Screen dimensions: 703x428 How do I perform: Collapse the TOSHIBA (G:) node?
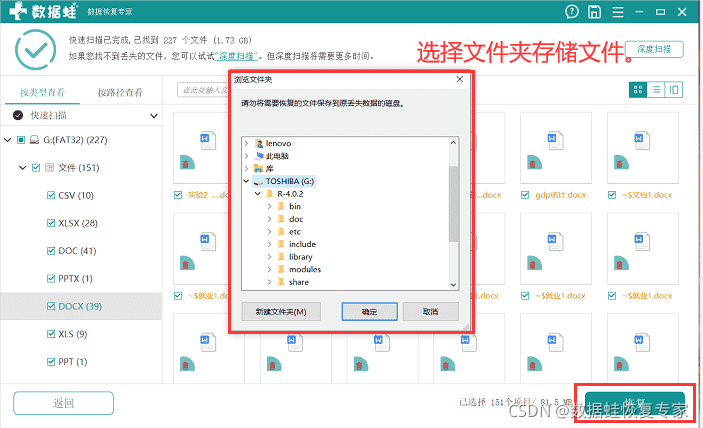(x=246, y=182)
